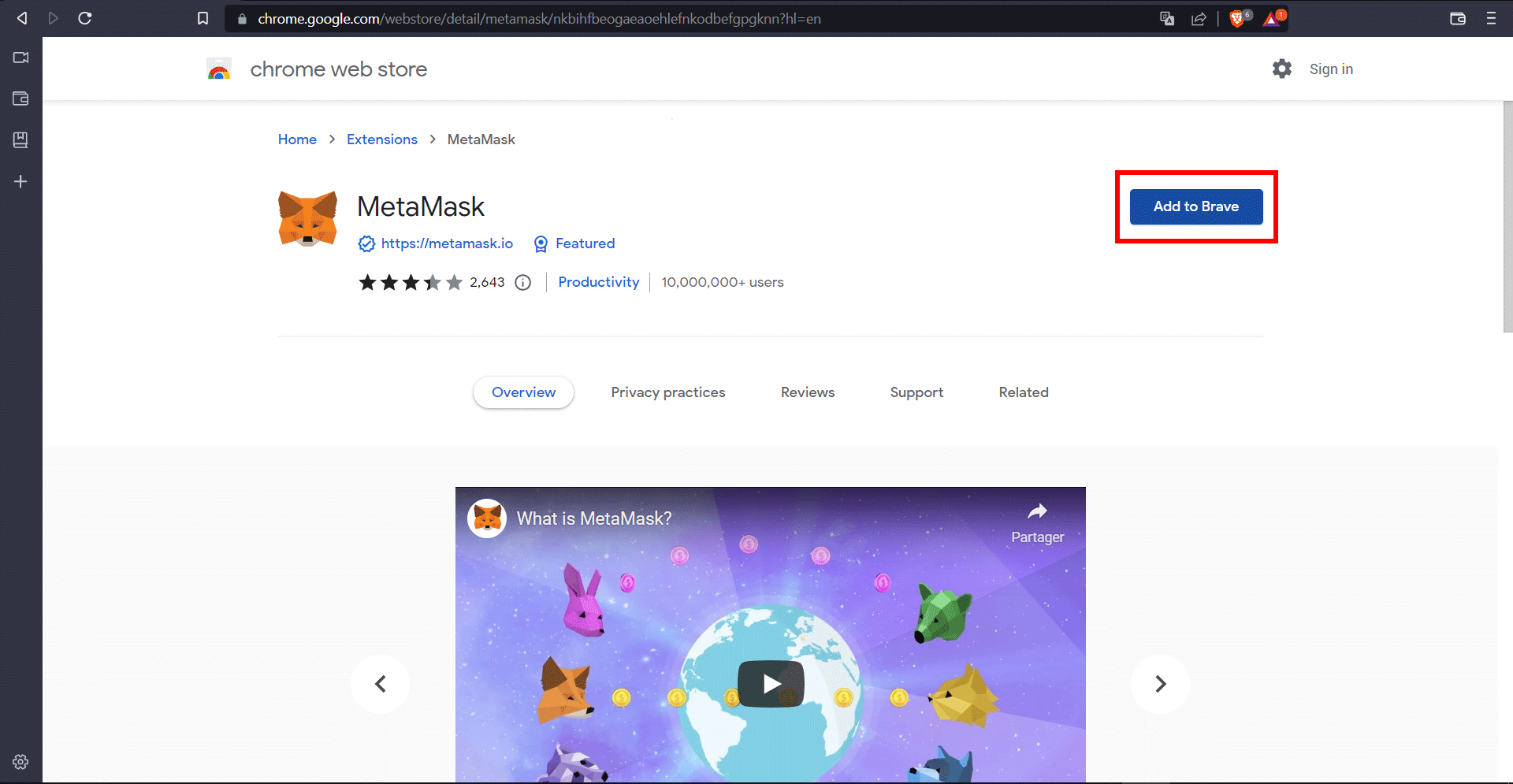Click Add to Brave button
The height and width of the screenshot is (784, 1513).
[1196, 206]
